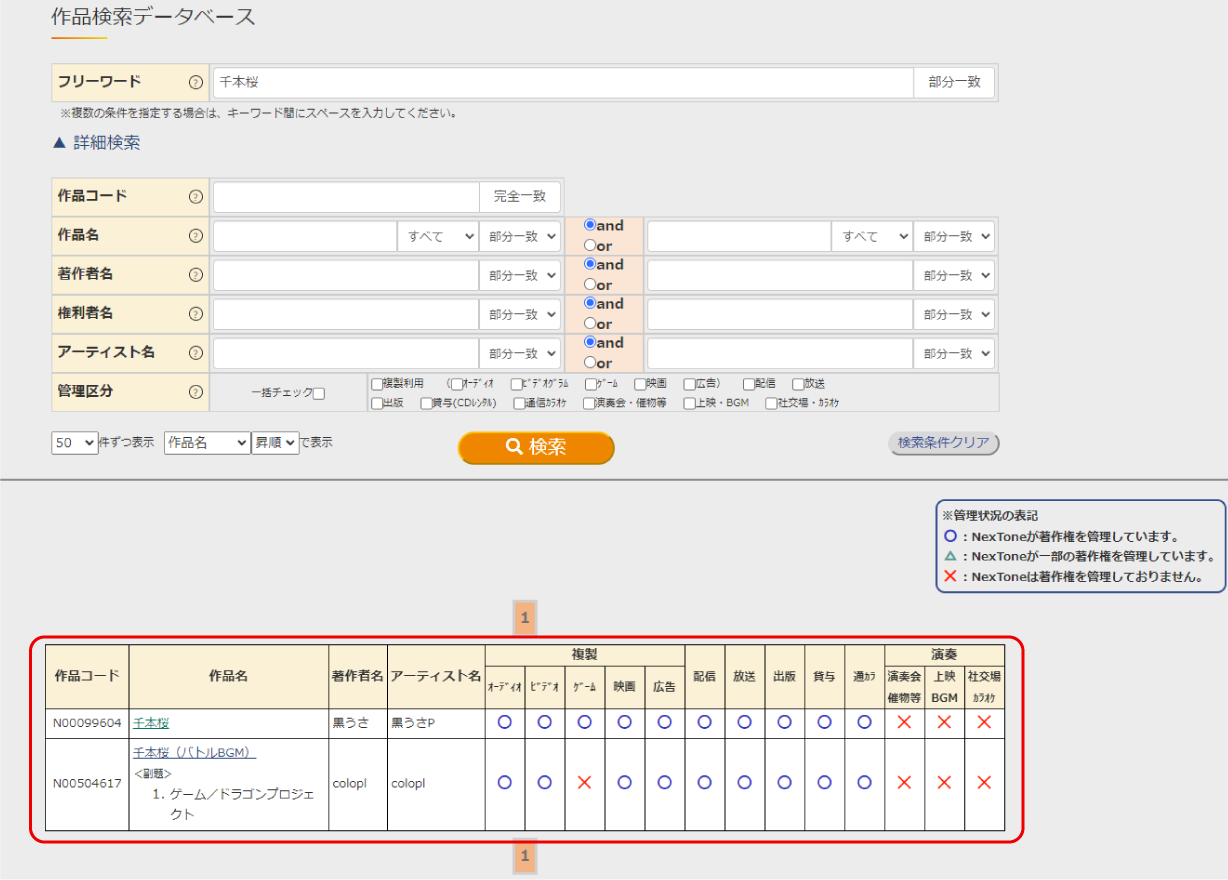Show help for the 著作者名 field
1228x880 pixels.
click(196, 274)
